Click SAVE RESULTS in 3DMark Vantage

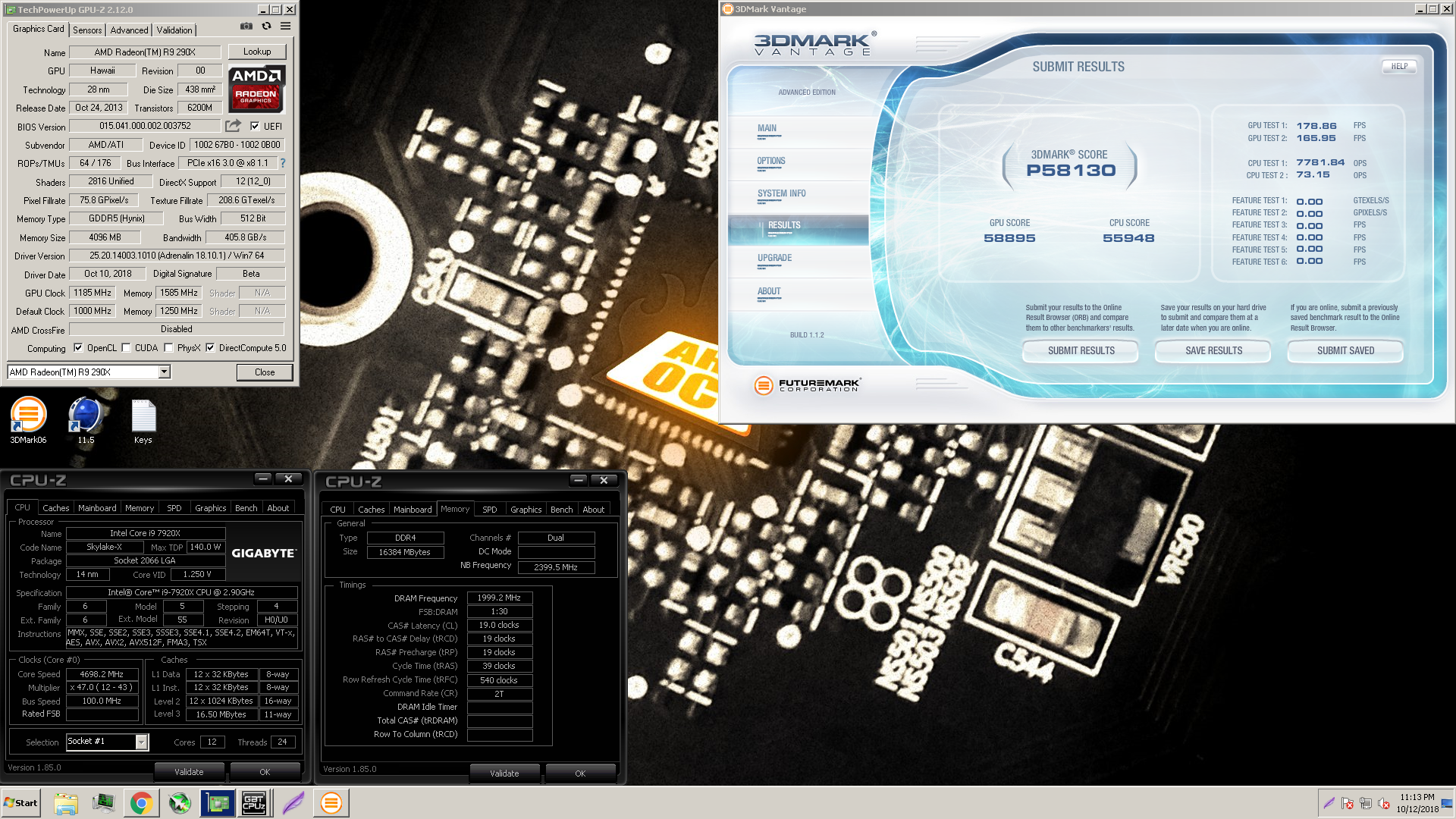(x=1213, y=350)
